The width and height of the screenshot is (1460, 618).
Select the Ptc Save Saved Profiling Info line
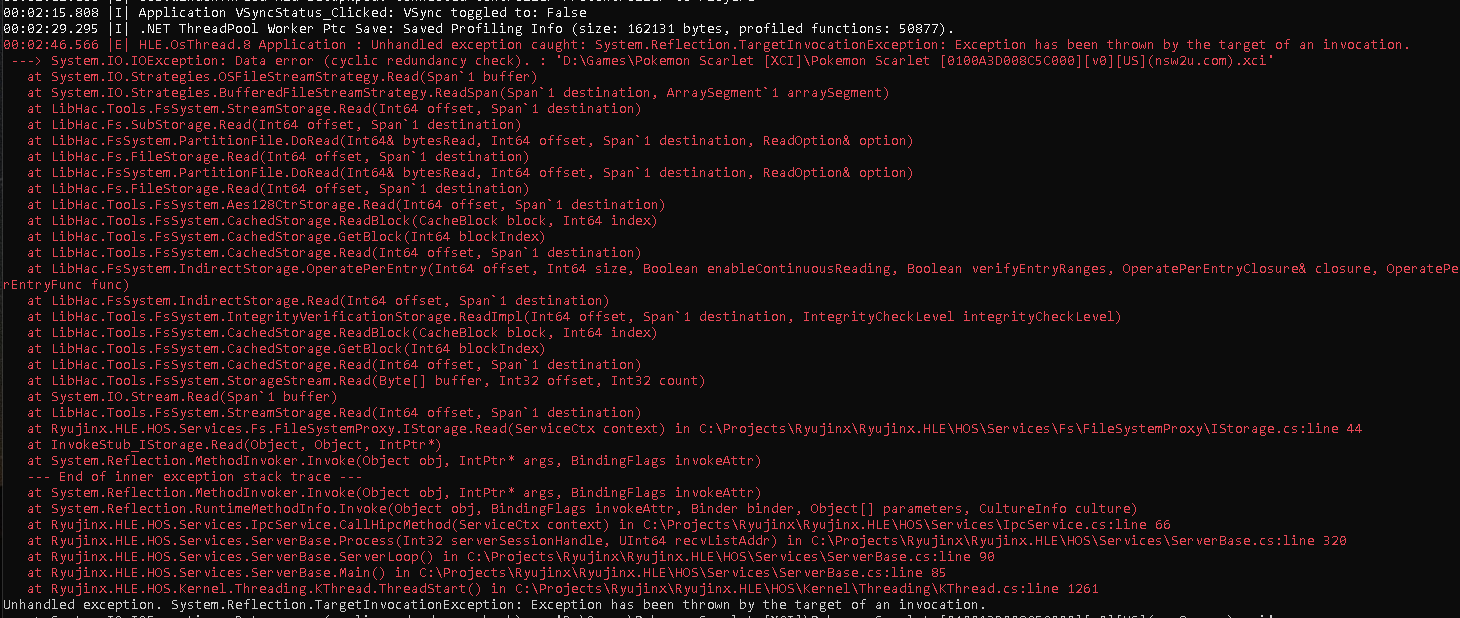coord(478,29)
